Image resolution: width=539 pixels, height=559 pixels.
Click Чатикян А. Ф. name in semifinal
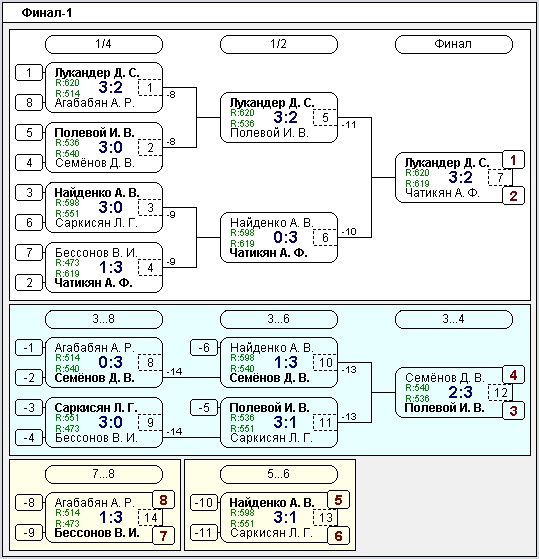pyautogui.click(x=268, y=253)
